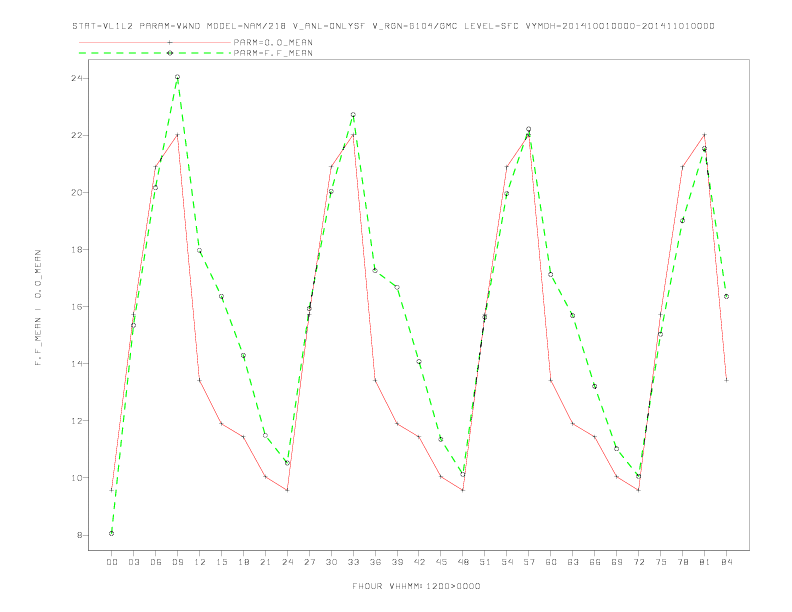
Task: Click y-axis tick label 8
Action: pos(79,535)
